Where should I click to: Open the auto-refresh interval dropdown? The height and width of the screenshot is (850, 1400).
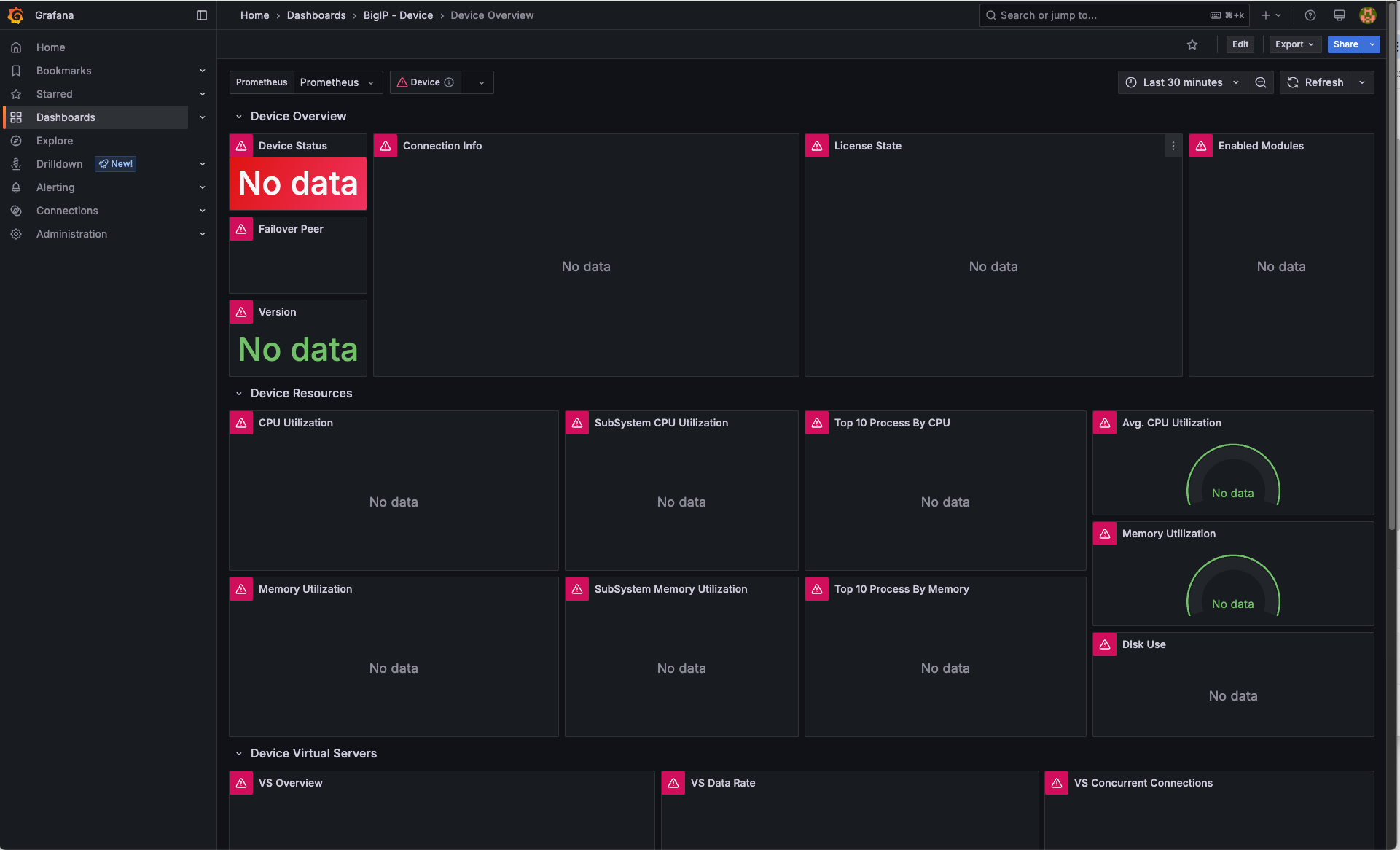[1362, 82]
